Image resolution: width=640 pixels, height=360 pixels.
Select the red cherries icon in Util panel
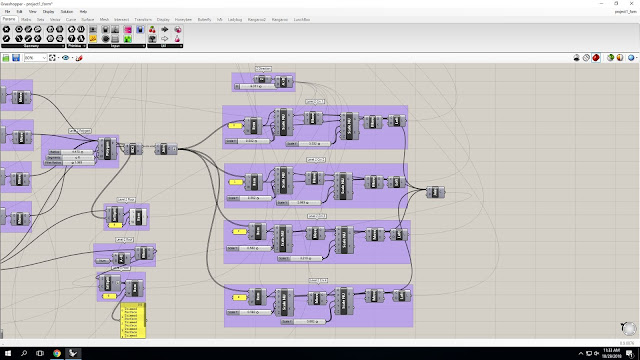click(152, 29)
